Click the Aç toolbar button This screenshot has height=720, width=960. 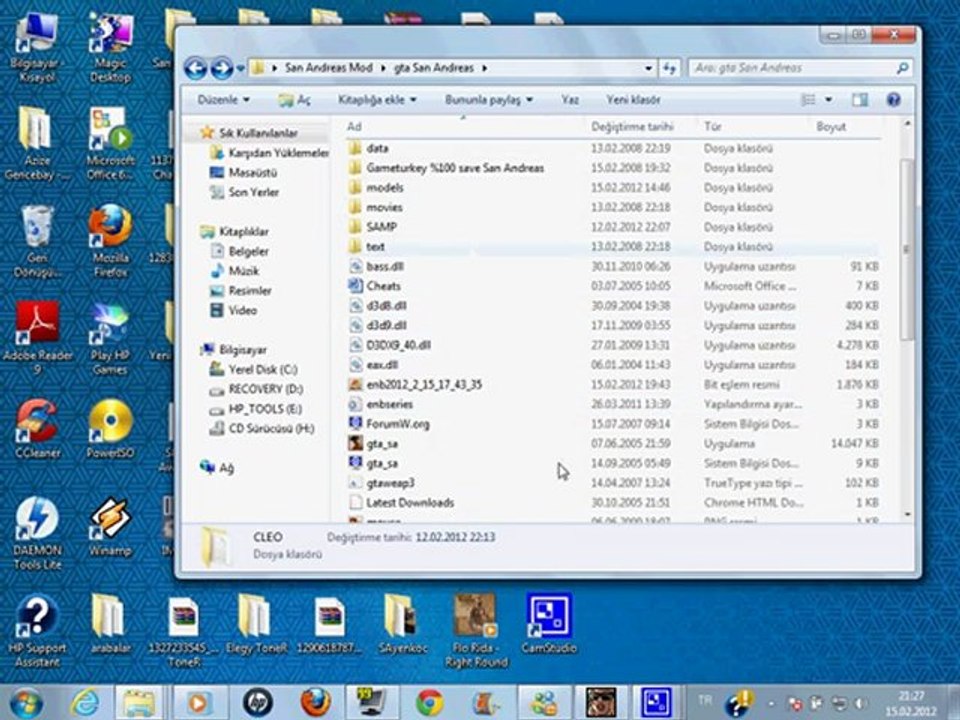(x=294, y=100)
